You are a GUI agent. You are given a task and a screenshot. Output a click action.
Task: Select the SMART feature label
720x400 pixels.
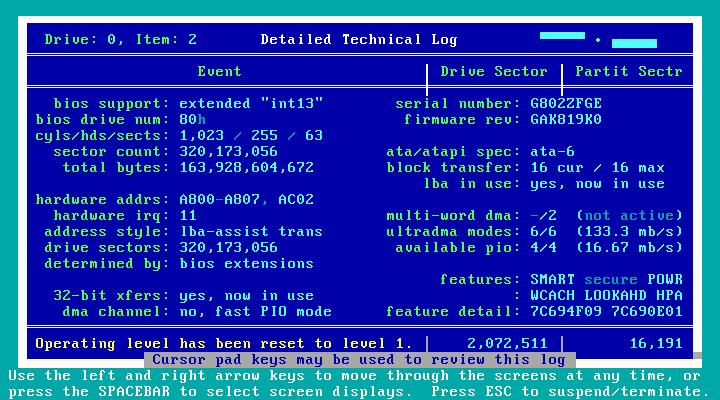pyautogui.click(x=553, y=280)
